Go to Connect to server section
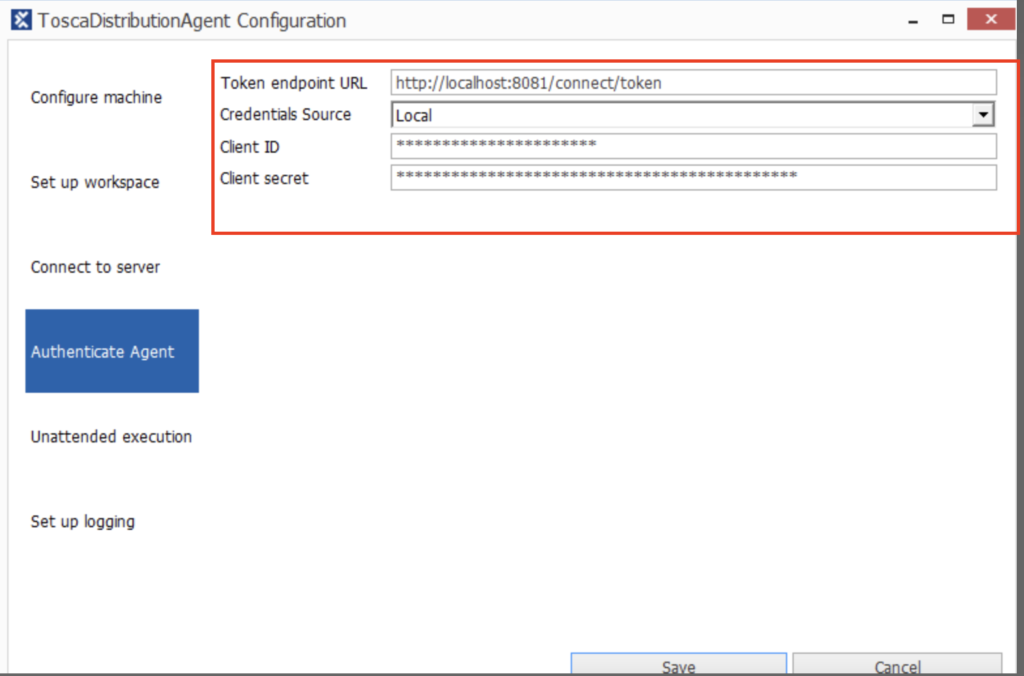 point(95,267)
